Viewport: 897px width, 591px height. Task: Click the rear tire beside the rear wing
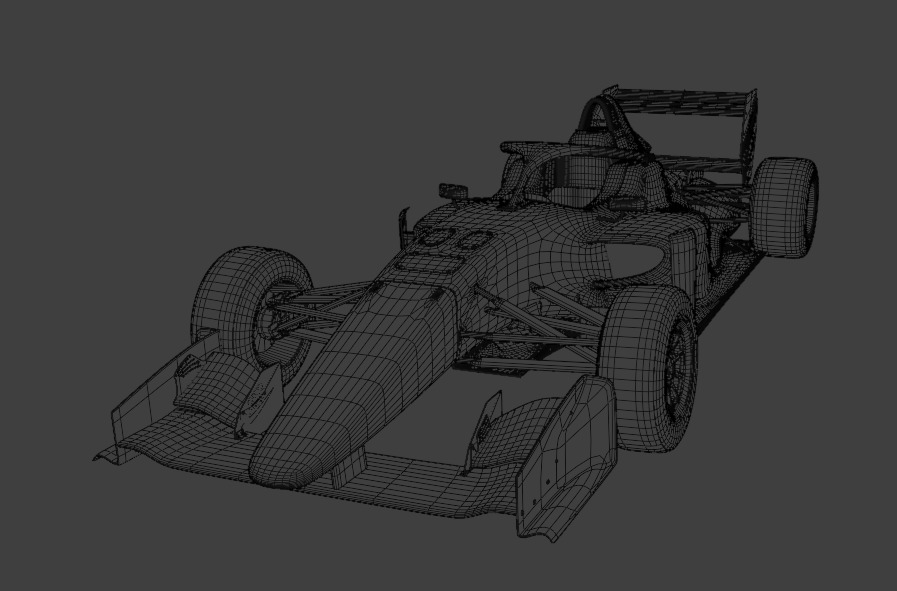(x=784, y=207)
